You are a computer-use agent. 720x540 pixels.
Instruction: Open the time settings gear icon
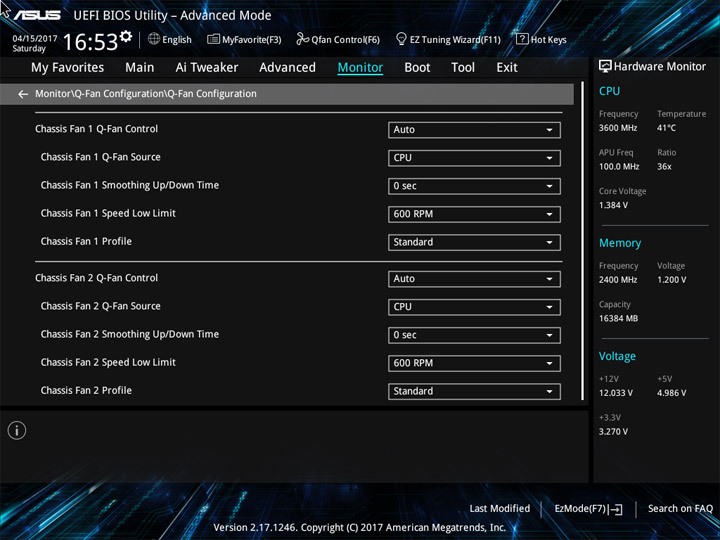[126, 35]
